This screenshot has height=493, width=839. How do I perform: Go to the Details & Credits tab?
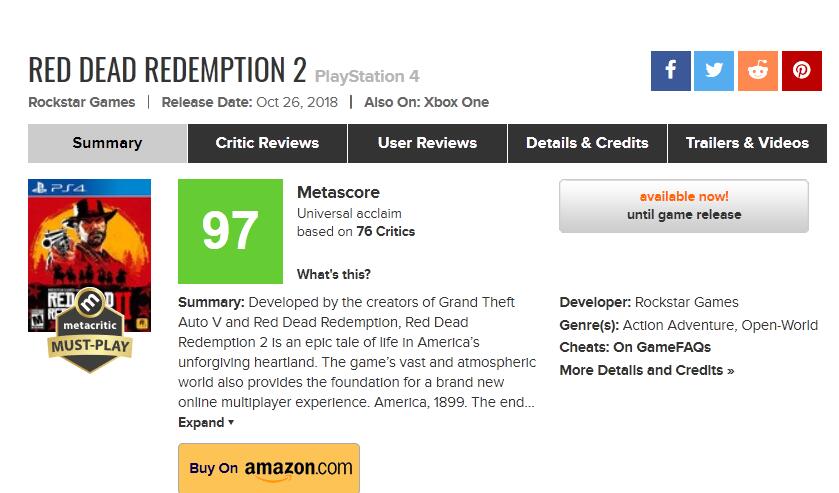pos(587,143)
